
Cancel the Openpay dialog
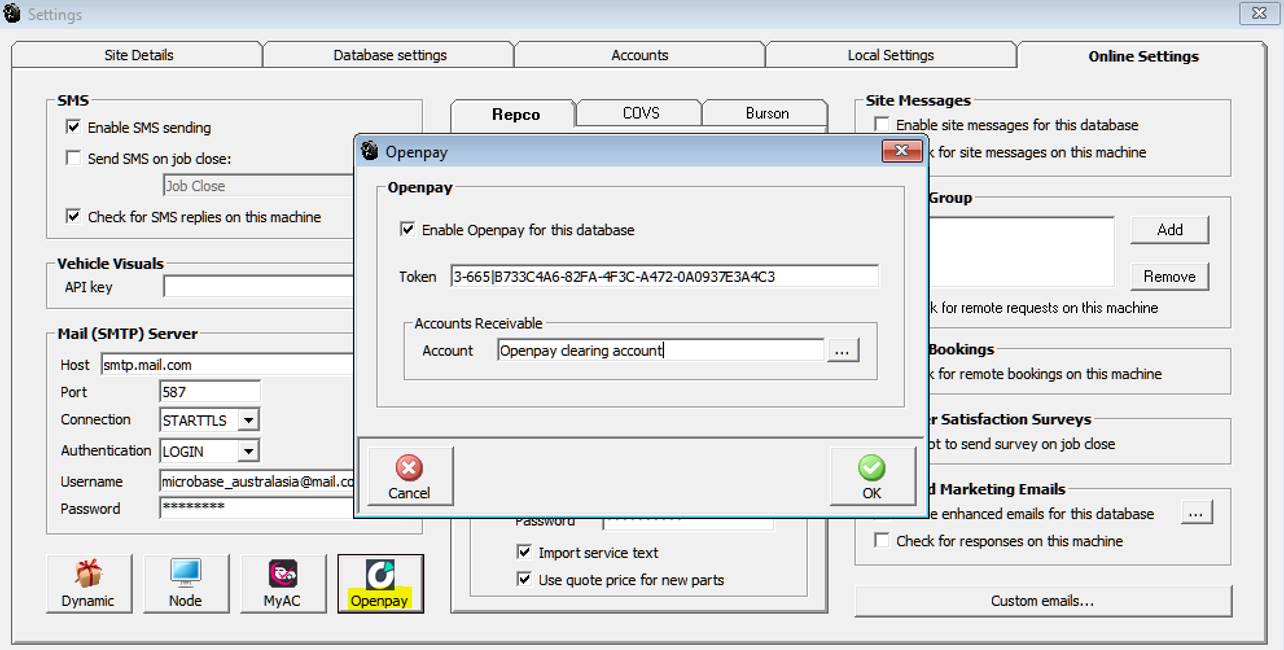click(409, 476)
